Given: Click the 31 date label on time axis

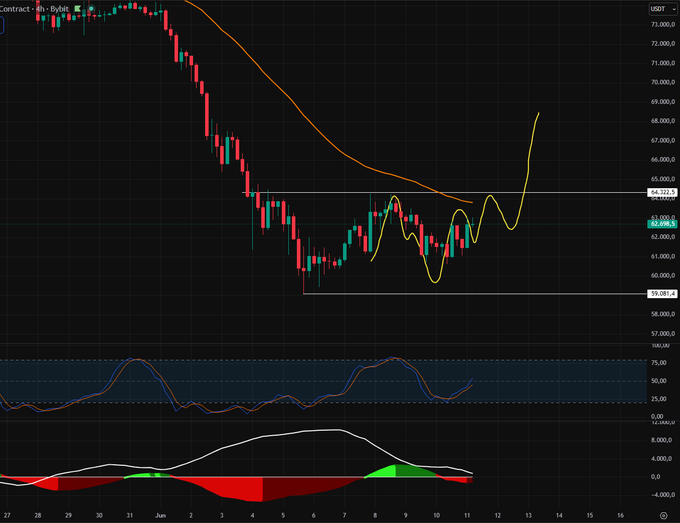Looking at the screenshot, I should click(129, 515).
